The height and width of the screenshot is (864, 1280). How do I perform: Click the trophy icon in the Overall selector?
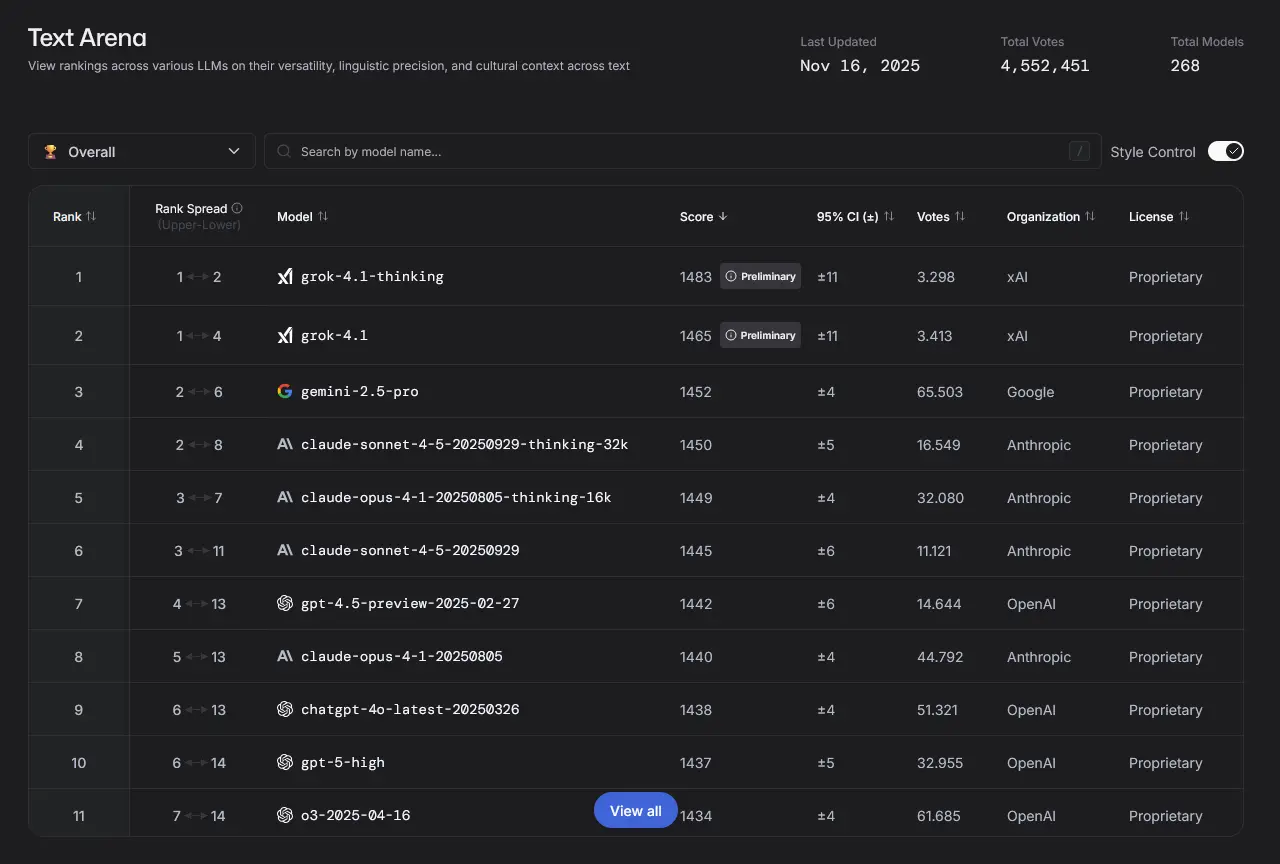50,152
